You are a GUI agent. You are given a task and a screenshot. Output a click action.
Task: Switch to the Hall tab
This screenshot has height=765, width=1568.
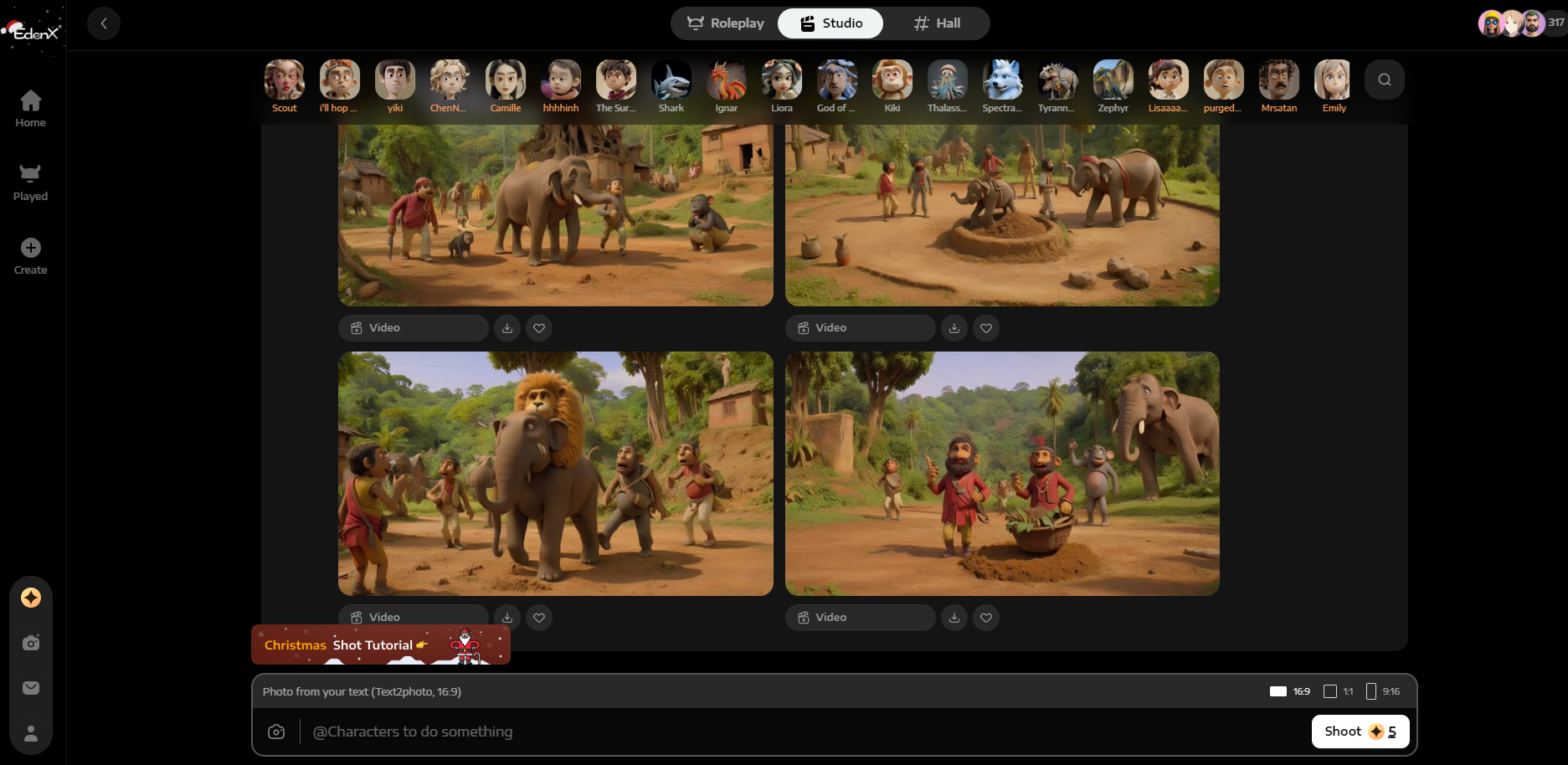pyautogui.click(x=937, y=23)
